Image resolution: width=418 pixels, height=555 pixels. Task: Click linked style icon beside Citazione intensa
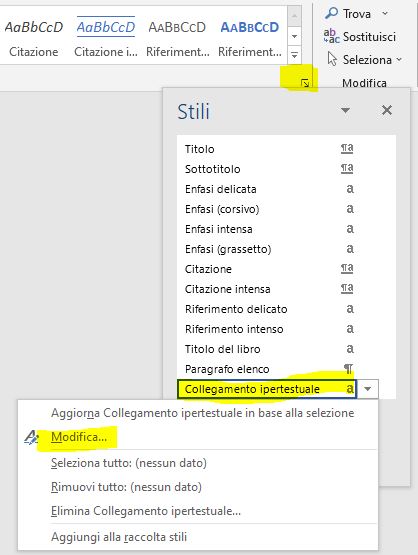coord(347,288)
